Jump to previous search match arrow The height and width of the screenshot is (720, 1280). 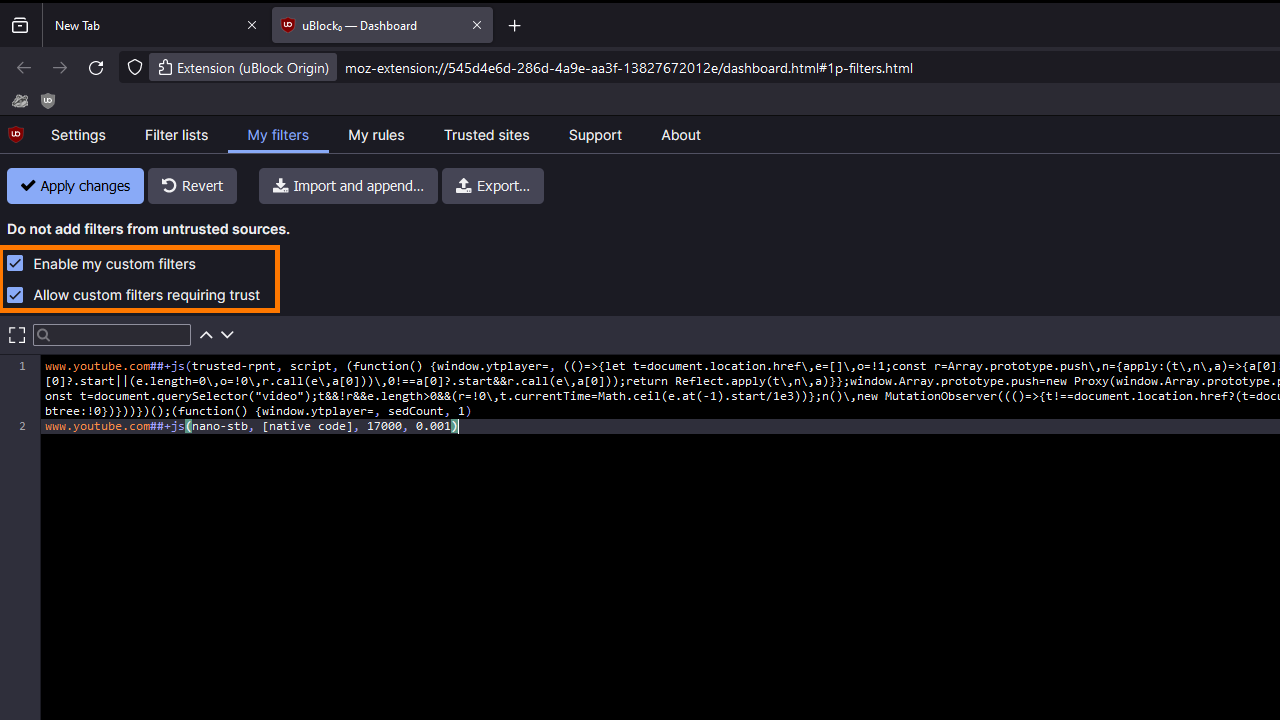pos(206,335)
